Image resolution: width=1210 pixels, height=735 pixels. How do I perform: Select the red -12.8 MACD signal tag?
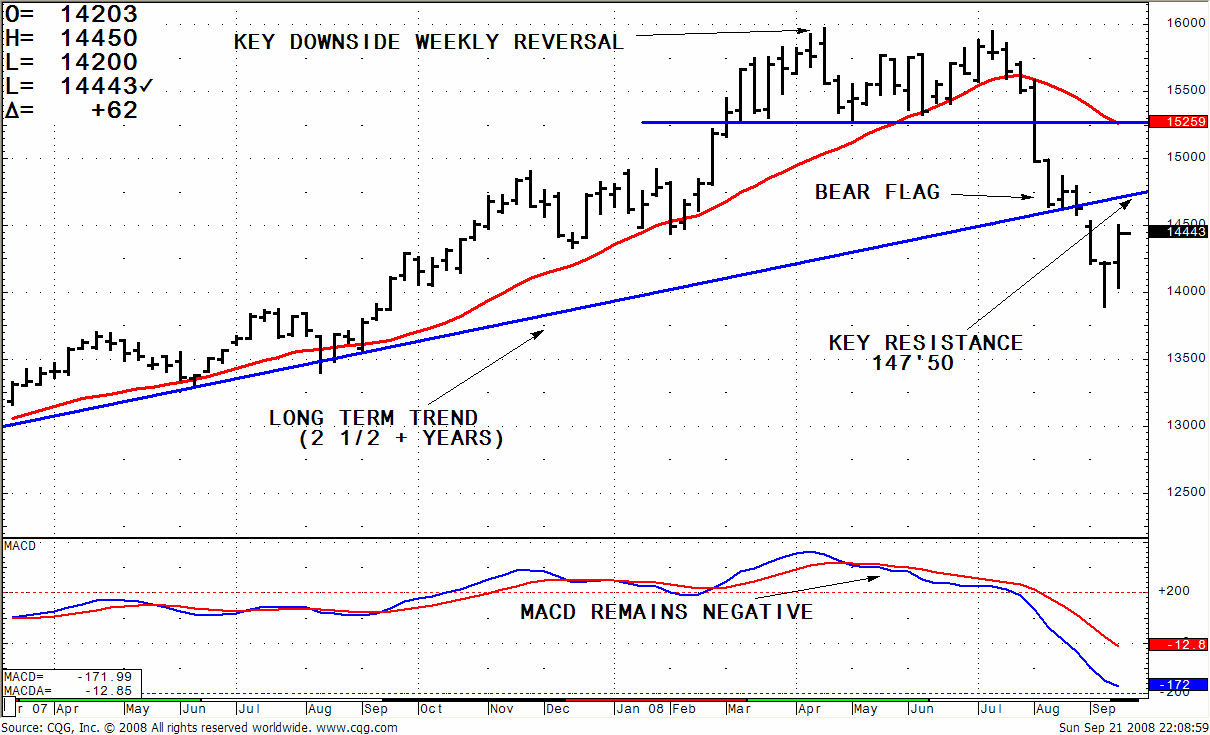pyautogui.click(x=1179, y=645)
